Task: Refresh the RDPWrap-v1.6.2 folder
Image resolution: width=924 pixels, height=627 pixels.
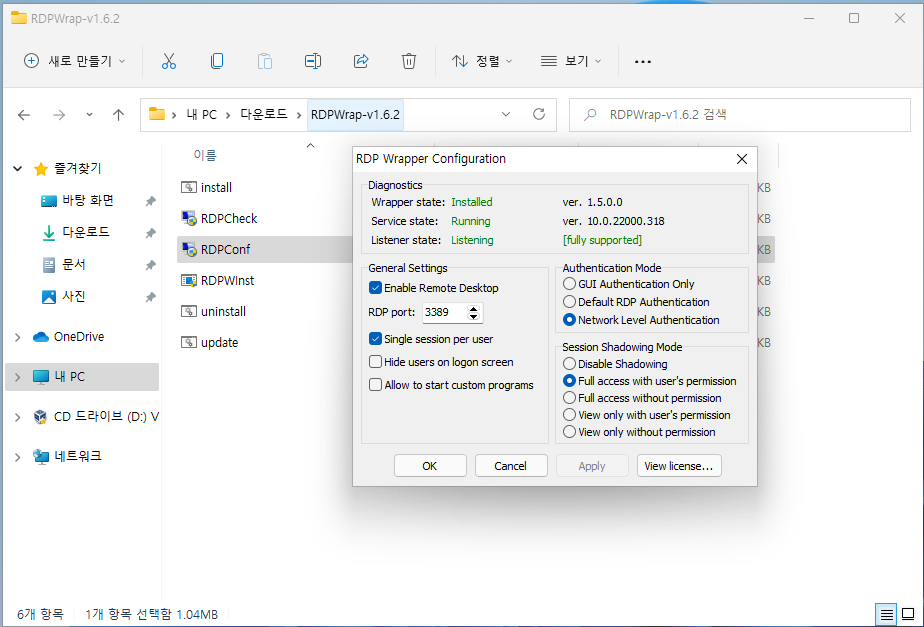Action: (x=539, y=114)
